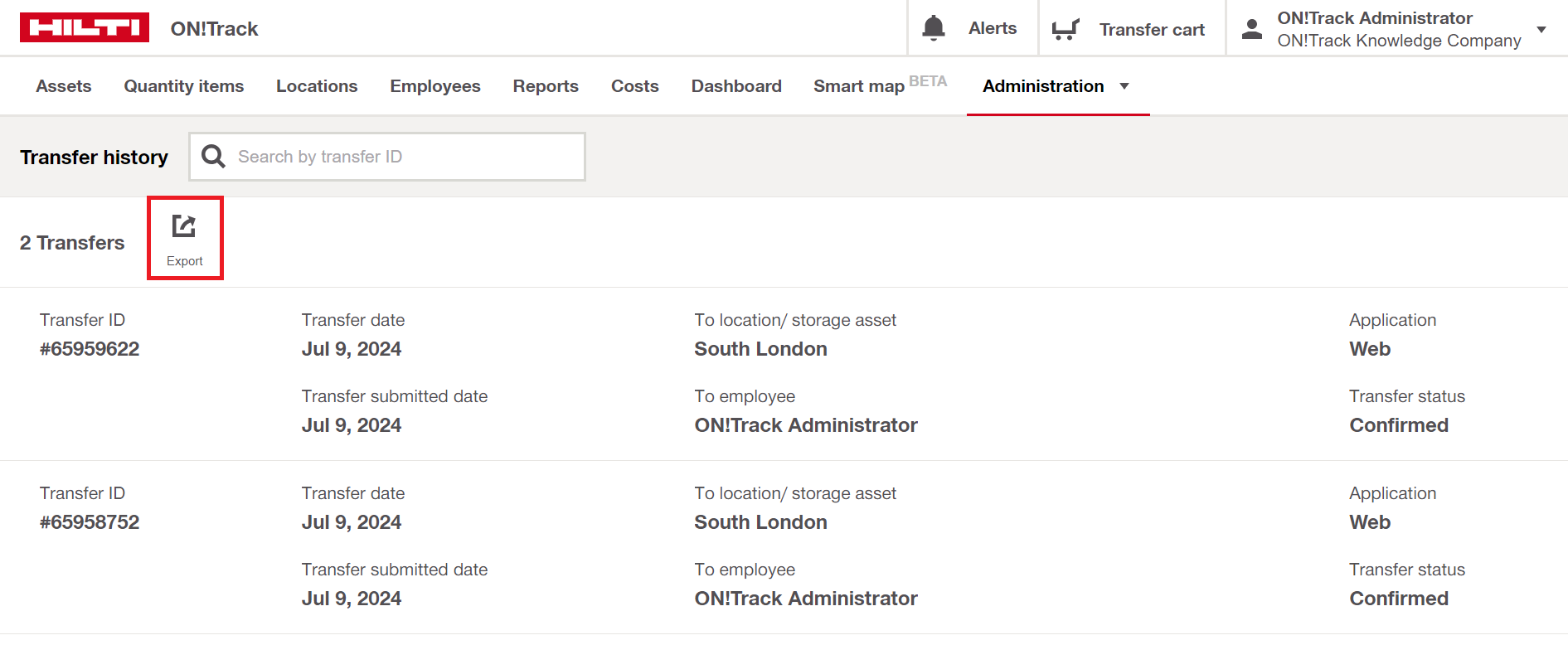
Task: Click the Transfer history heading
Action: coord(94,157)
